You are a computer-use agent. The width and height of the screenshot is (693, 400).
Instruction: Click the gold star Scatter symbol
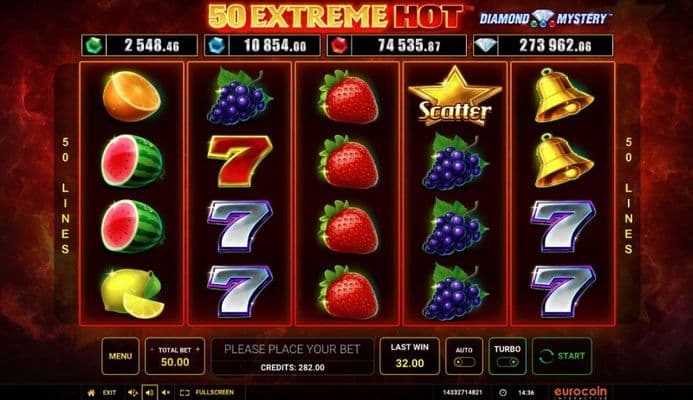point(455,96)
